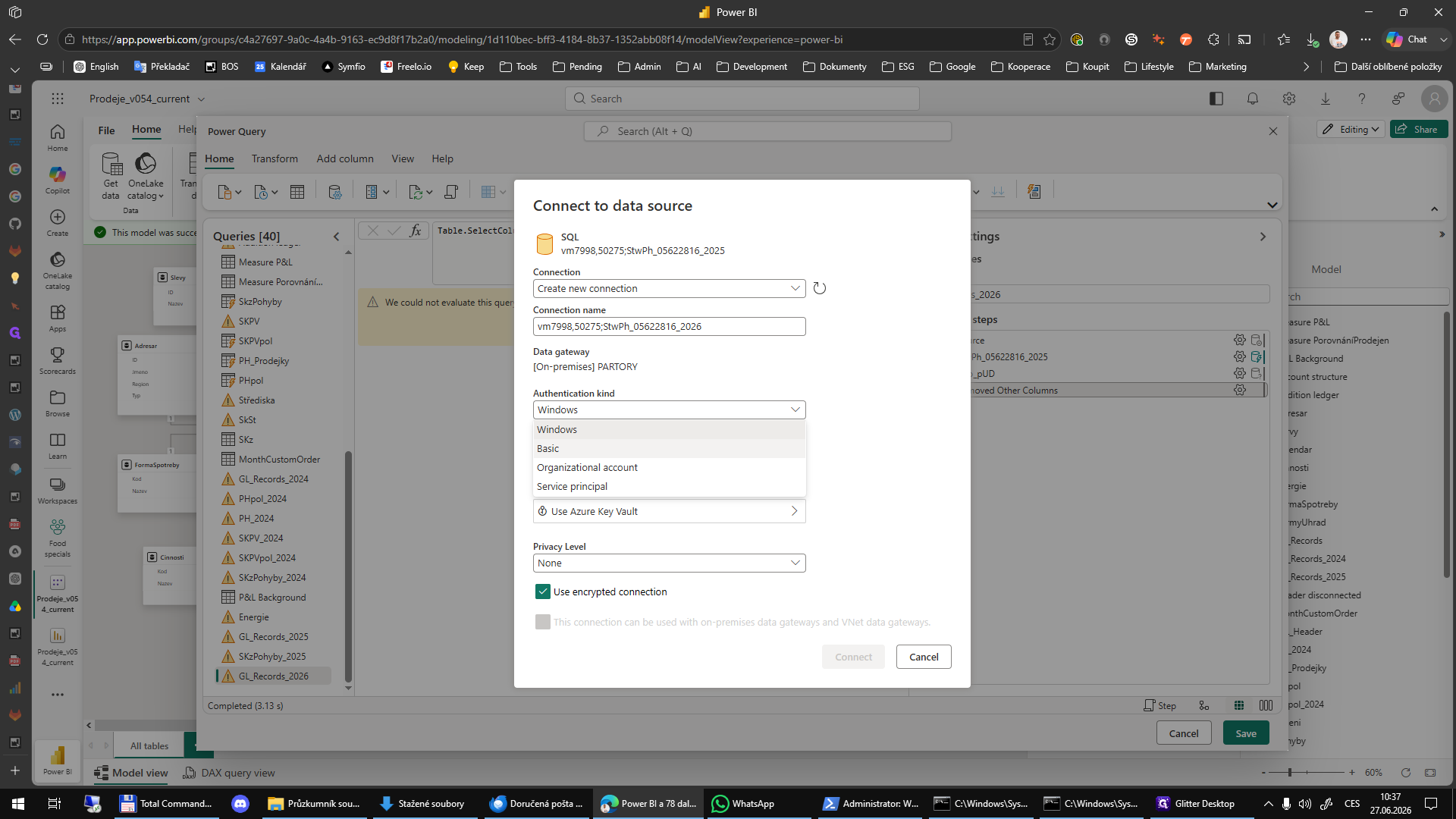Open OneLake catalog in the sidebar
The image size is (1456, 819).
point(58,271)
